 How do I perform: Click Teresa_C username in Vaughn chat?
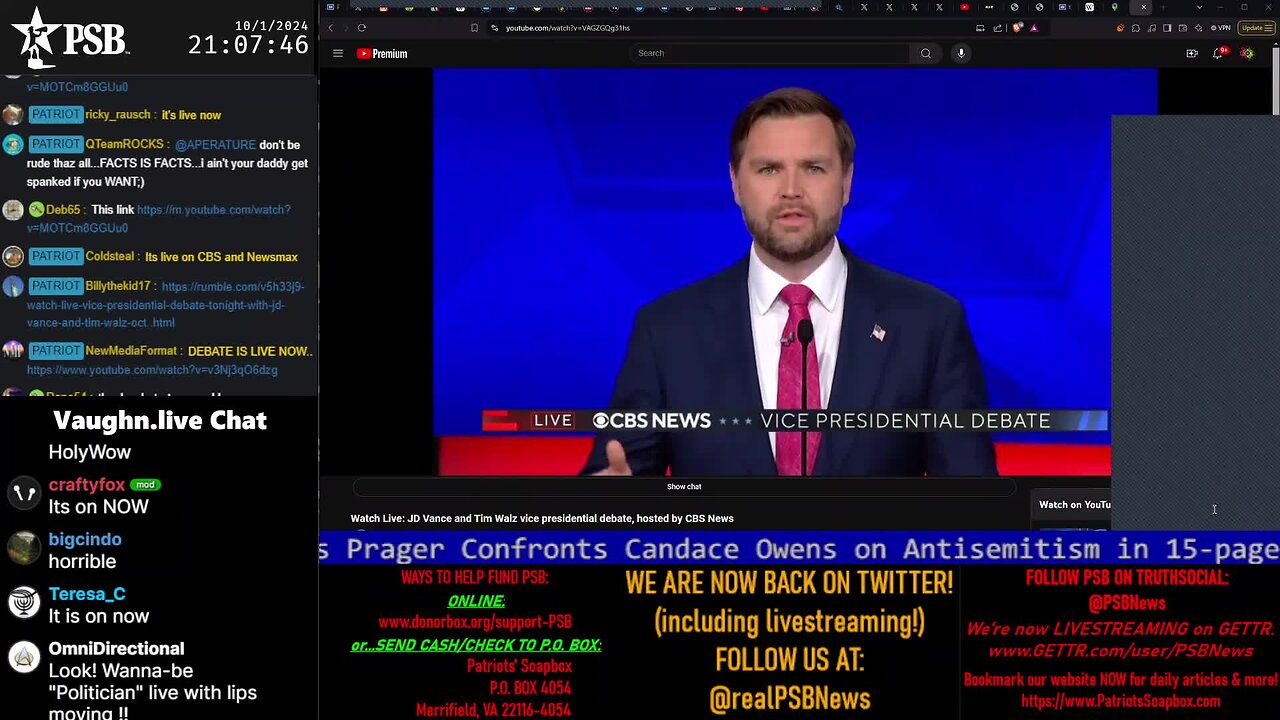coord(87,595)
